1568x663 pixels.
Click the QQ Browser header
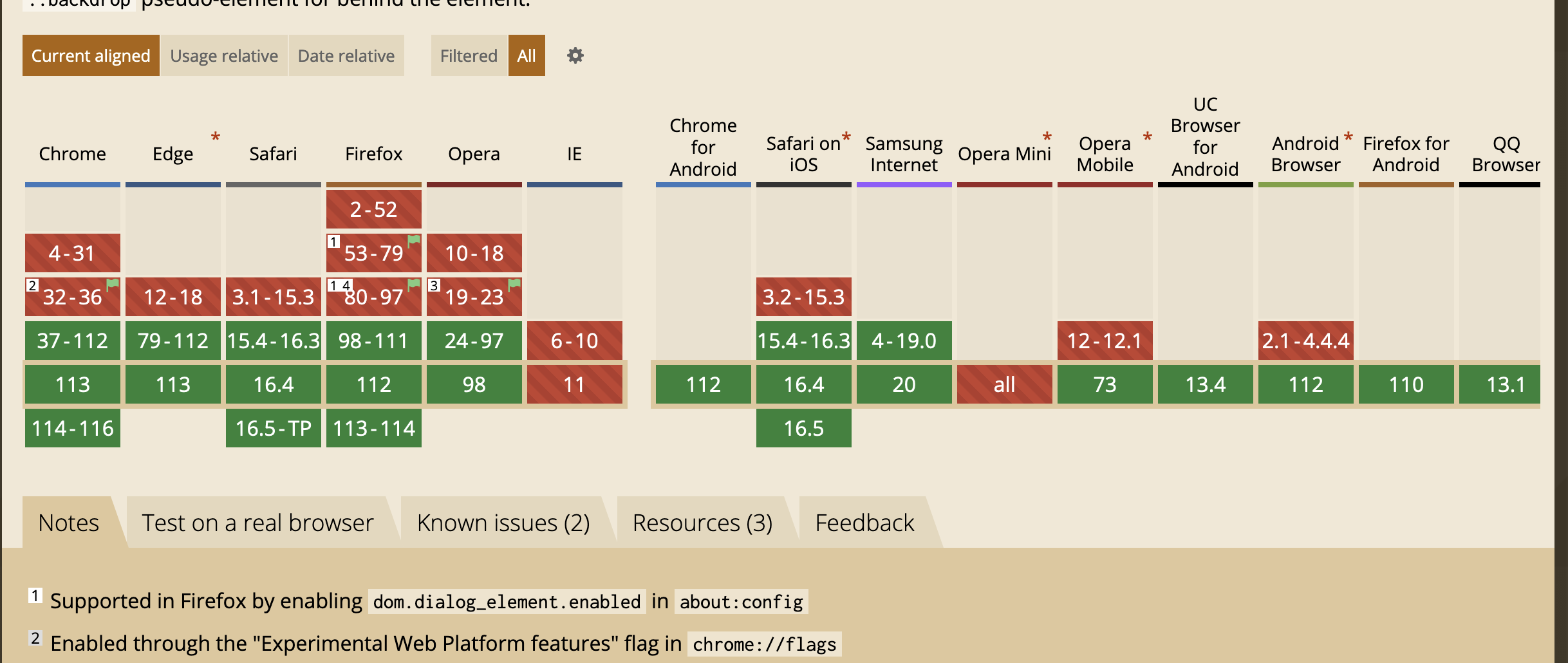(1506, 154)
